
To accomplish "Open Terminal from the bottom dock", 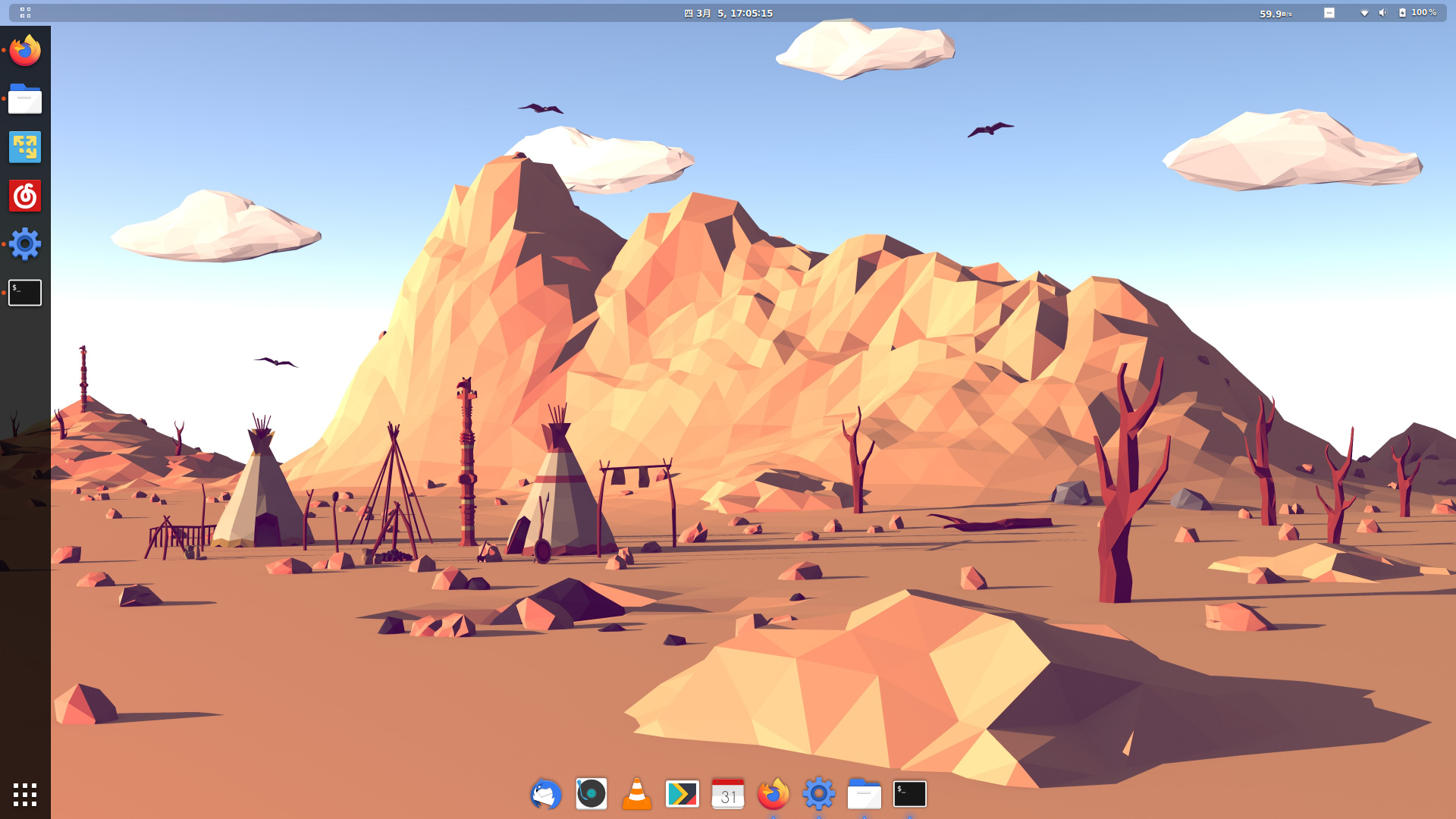I will click(x=909, y=794).
